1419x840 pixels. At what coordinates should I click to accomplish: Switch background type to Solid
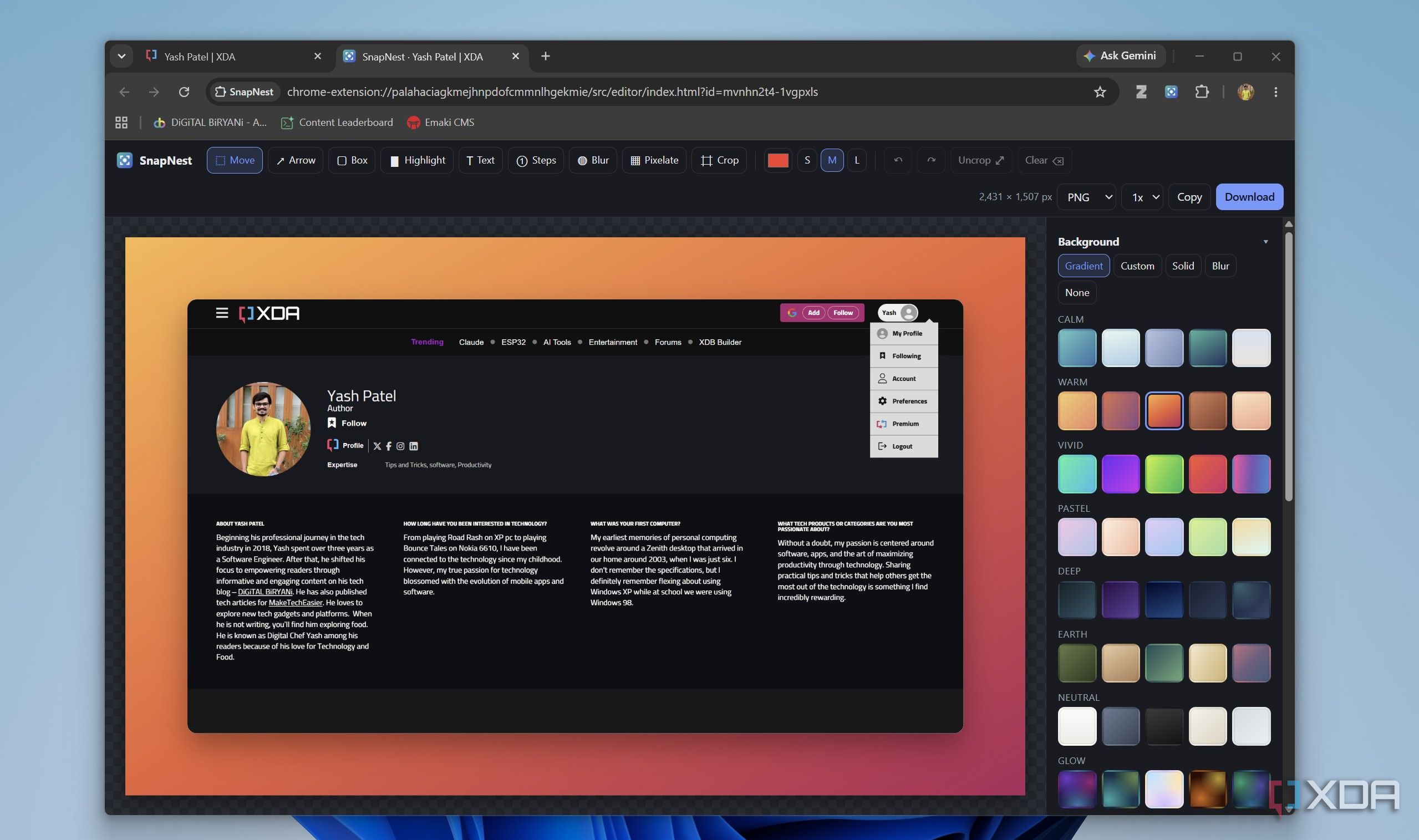[1182, 266]
